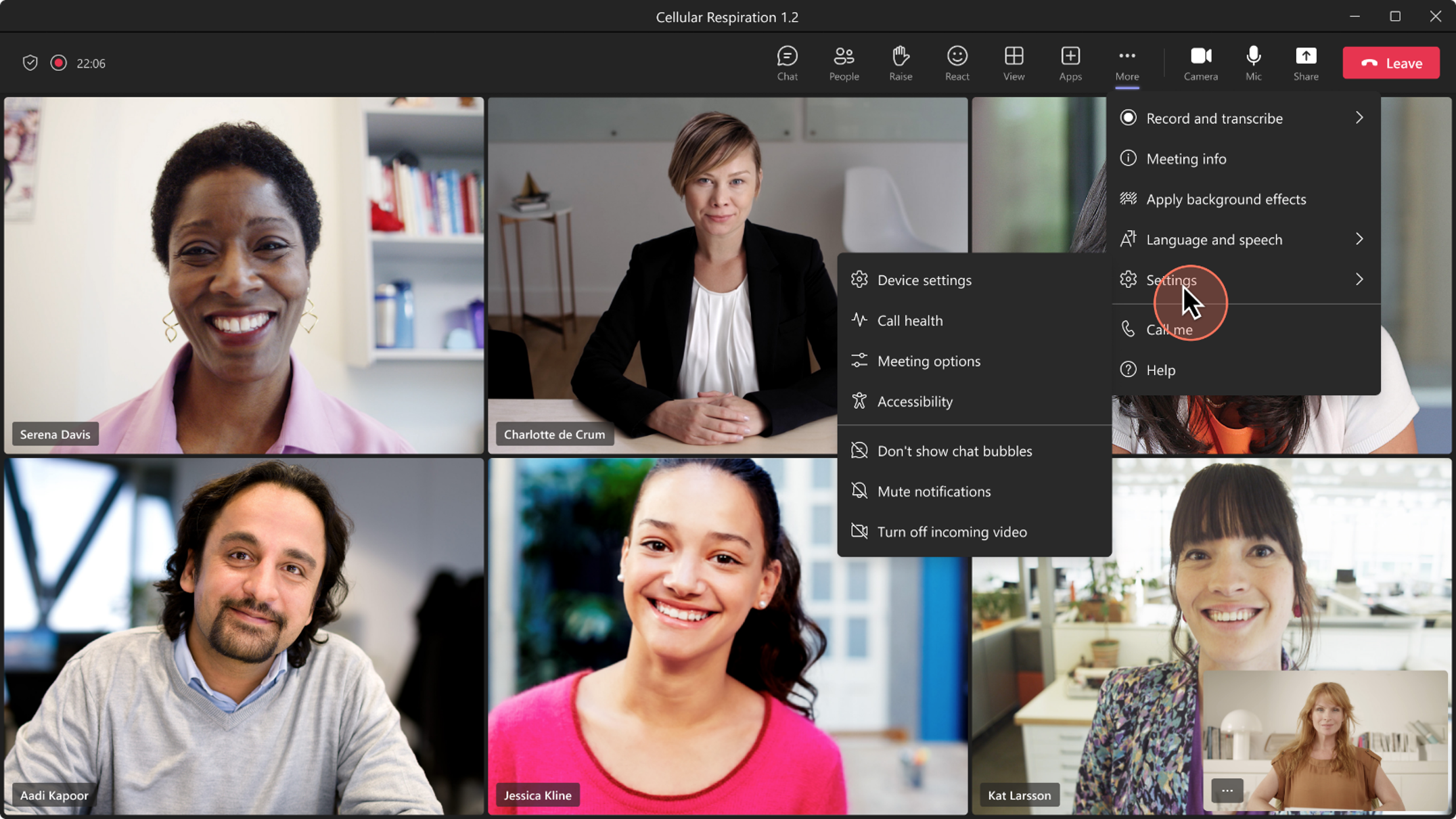This screenshot has height=819, width=1456.
Task: Toggle Don't show chat bubbles
Action: pyautogui.click(x=955, y=450)
